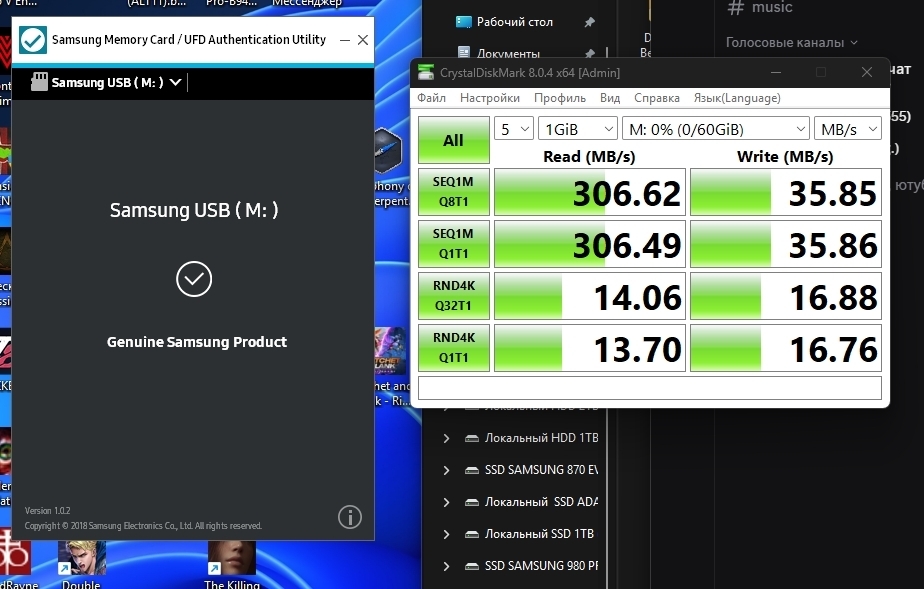Open the drive dropdown M: 0% (0/60GiB)

click(x=715, y=128)
